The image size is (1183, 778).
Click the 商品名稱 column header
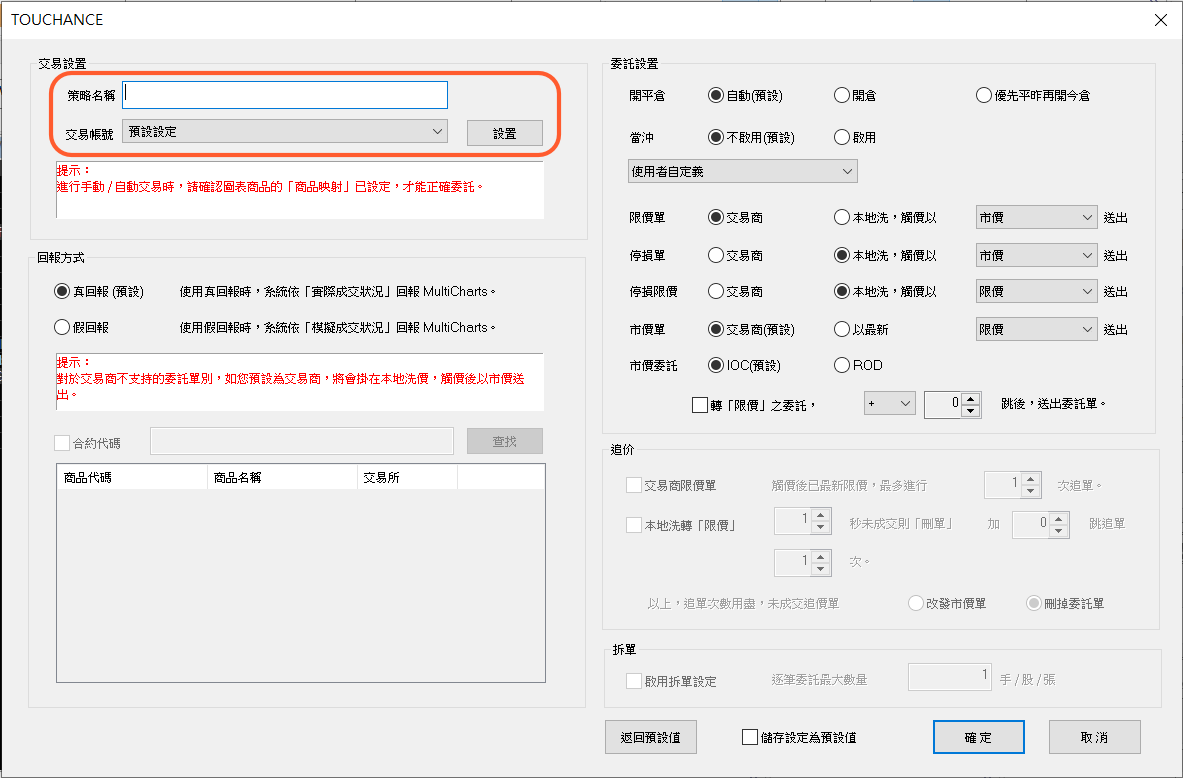(x=282, y=477)
